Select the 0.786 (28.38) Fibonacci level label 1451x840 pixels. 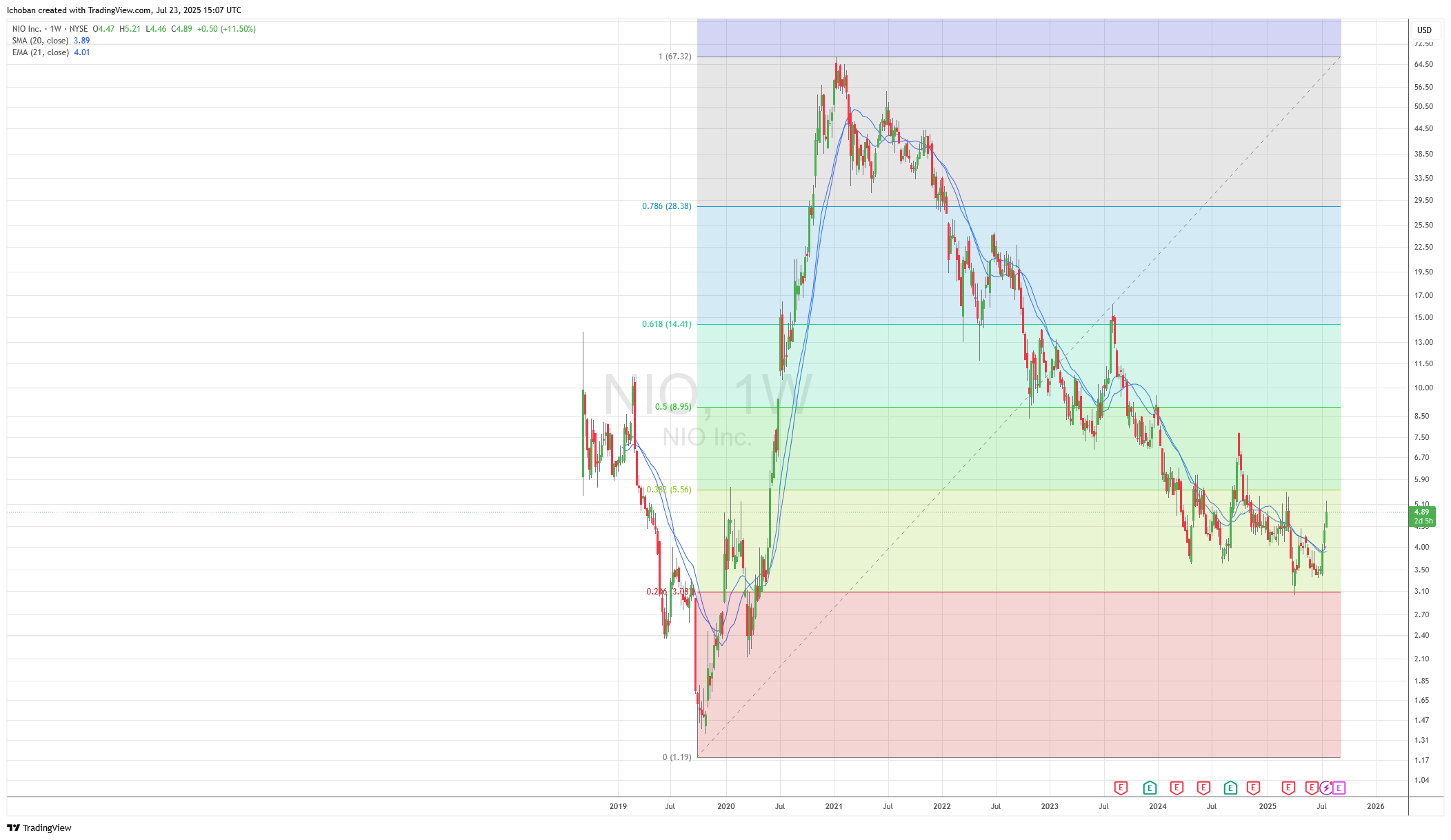[x=666, y=206]
